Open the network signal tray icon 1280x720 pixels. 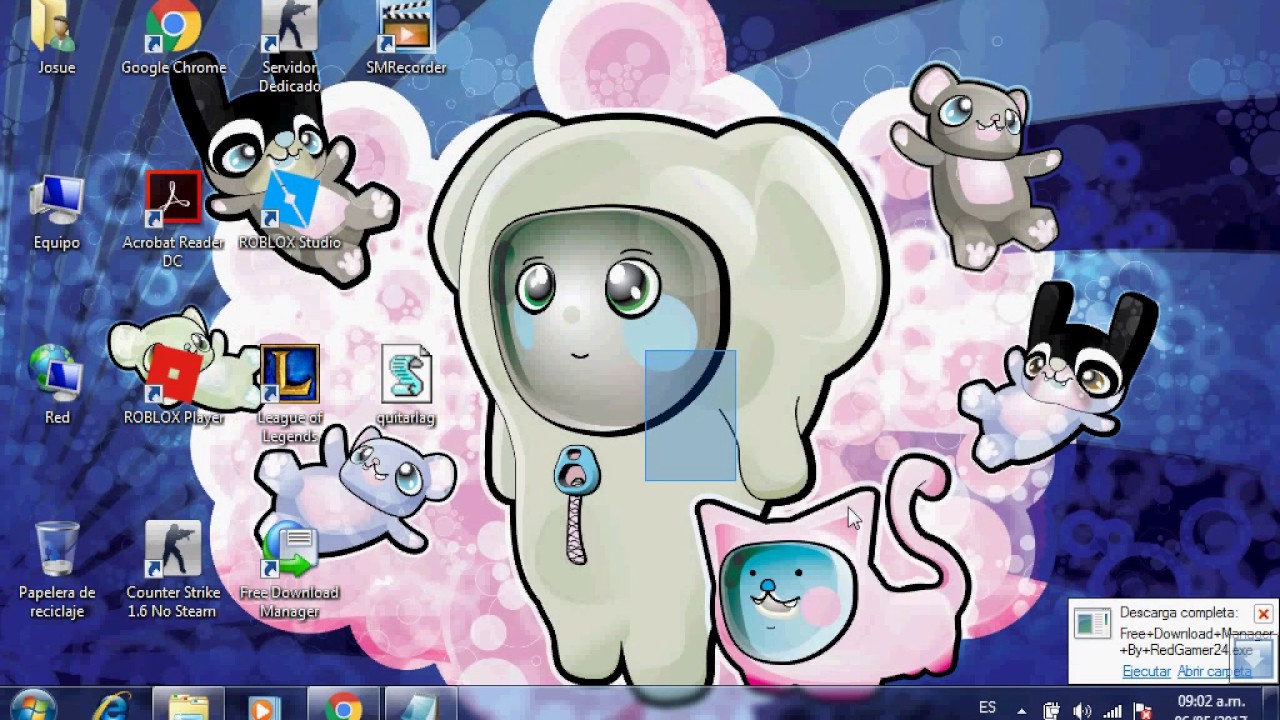tap(1112, 711)
